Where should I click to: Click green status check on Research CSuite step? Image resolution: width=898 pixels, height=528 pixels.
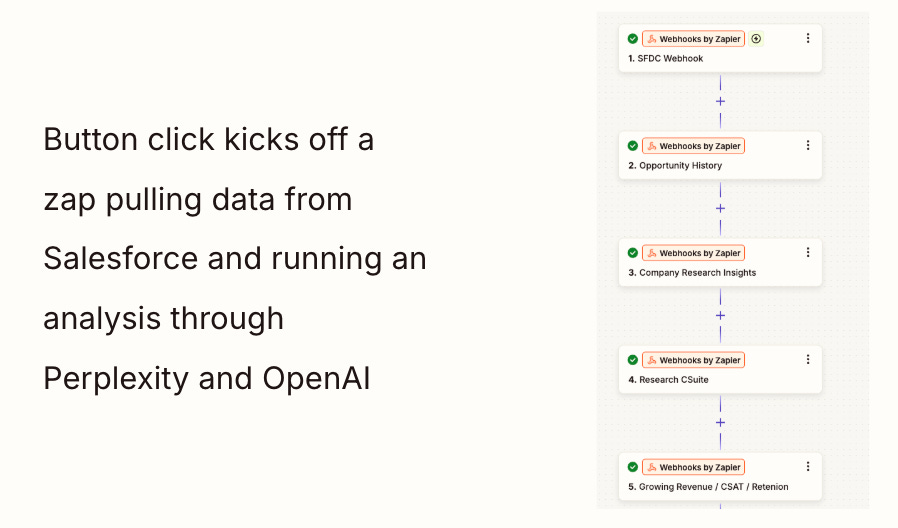coord(632,360)
